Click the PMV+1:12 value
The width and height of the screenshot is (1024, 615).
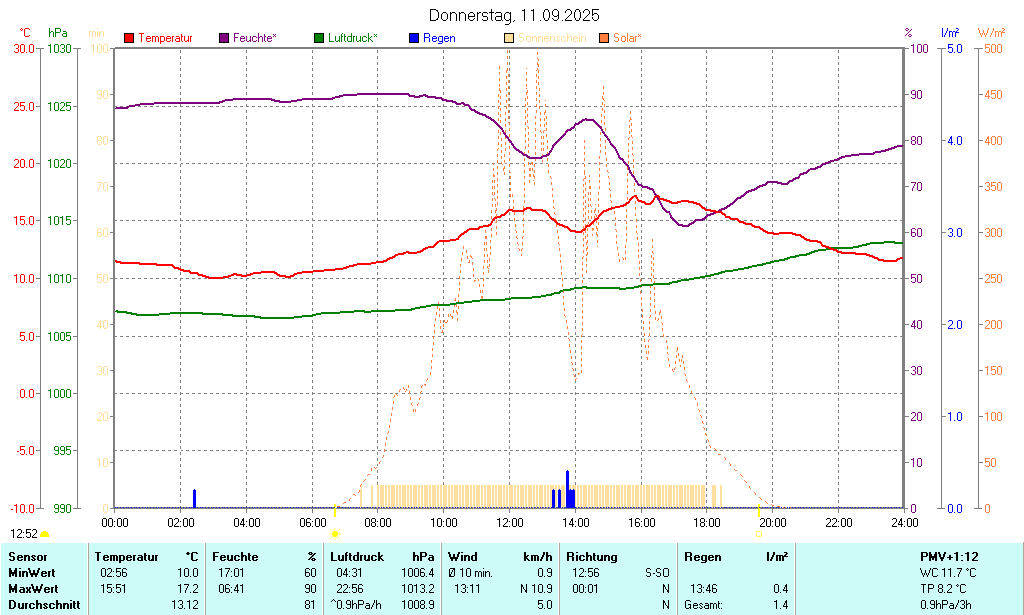coord(949,557)
